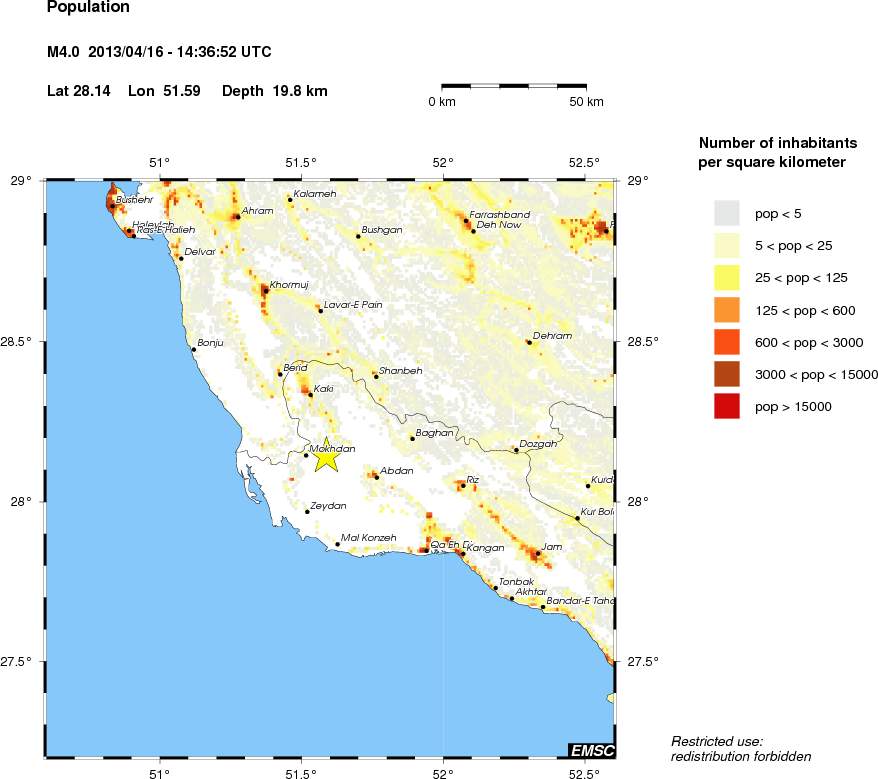Click the '3000 < pop < 15000' swatch

click(x=726, y=374)
